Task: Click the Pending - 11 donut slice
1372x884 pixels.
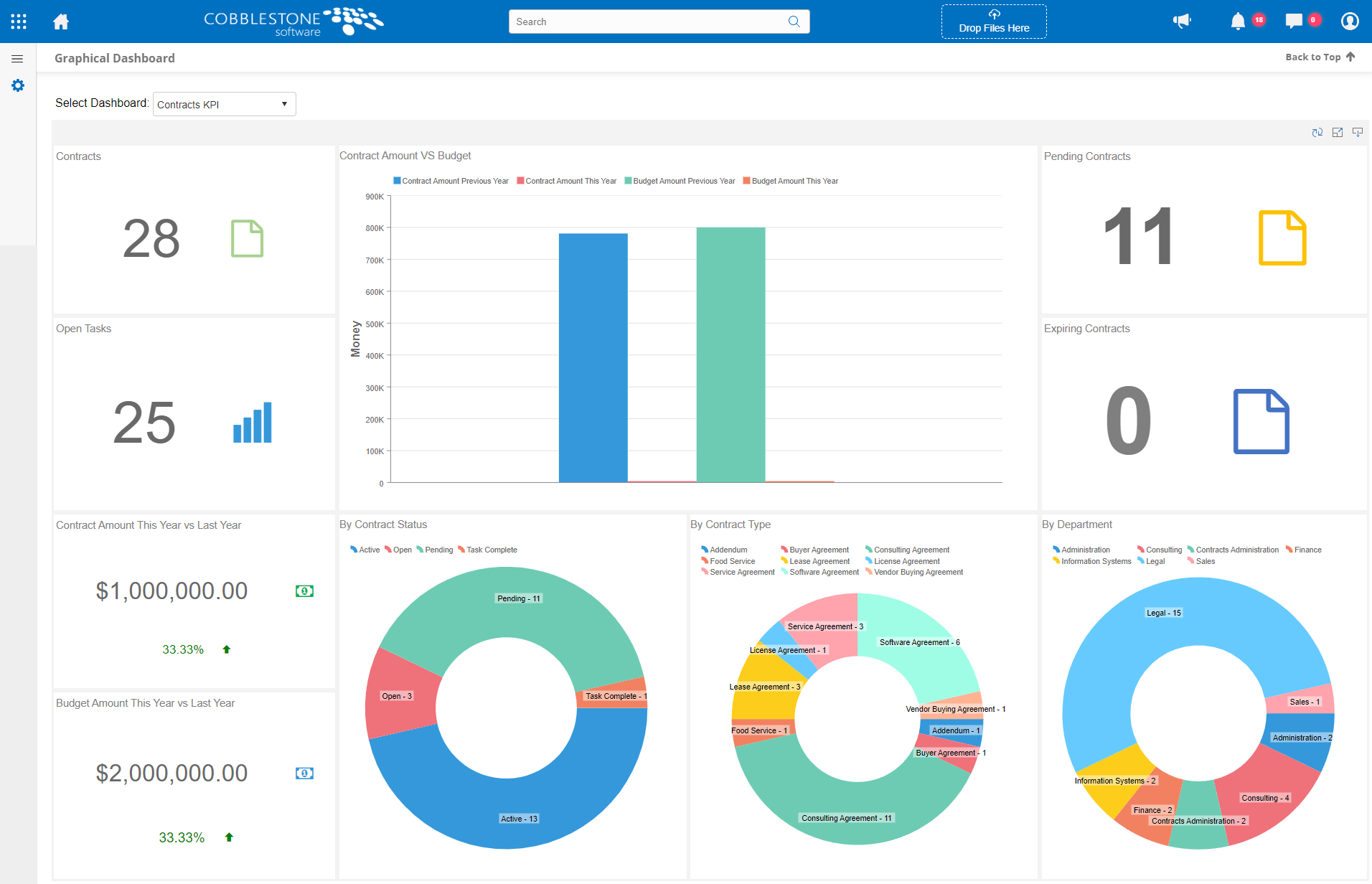Action: [x=519, y=598]
